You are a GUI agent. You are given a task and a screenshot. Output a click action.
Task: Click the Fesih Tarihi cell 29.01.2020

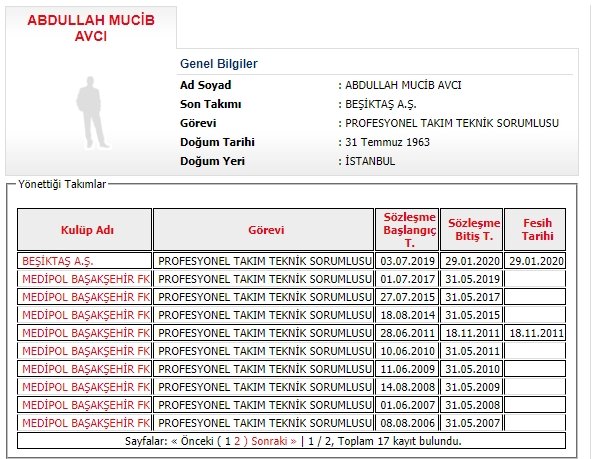tap(536, 261)
